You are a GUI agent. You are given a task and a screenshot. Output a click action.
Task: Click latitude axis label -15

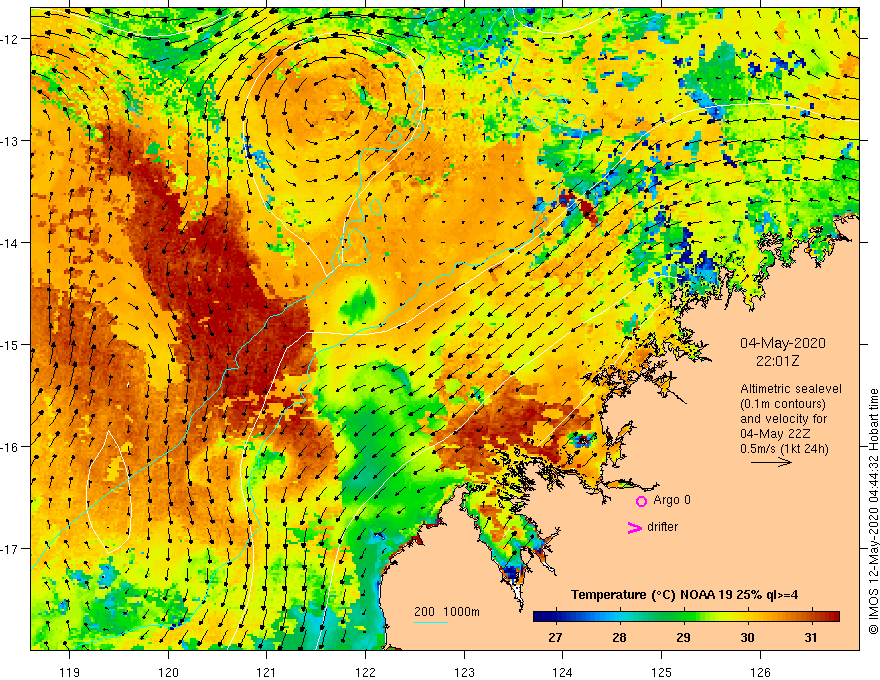pyautogui.click(x=11, y=345)
